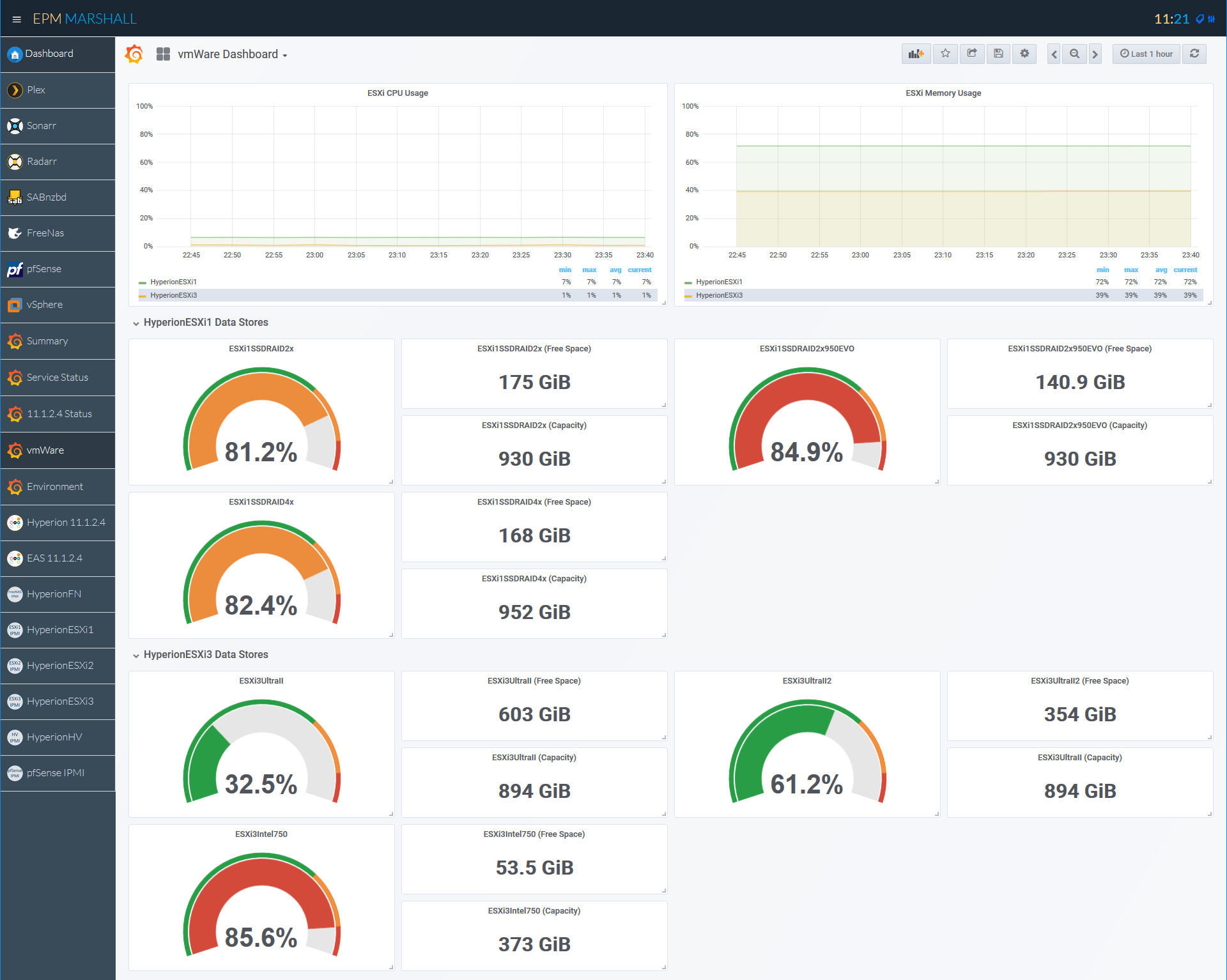Click the ESXi1SSDRAID2x gauge showing 81.2%

click(x=261, y=419)
